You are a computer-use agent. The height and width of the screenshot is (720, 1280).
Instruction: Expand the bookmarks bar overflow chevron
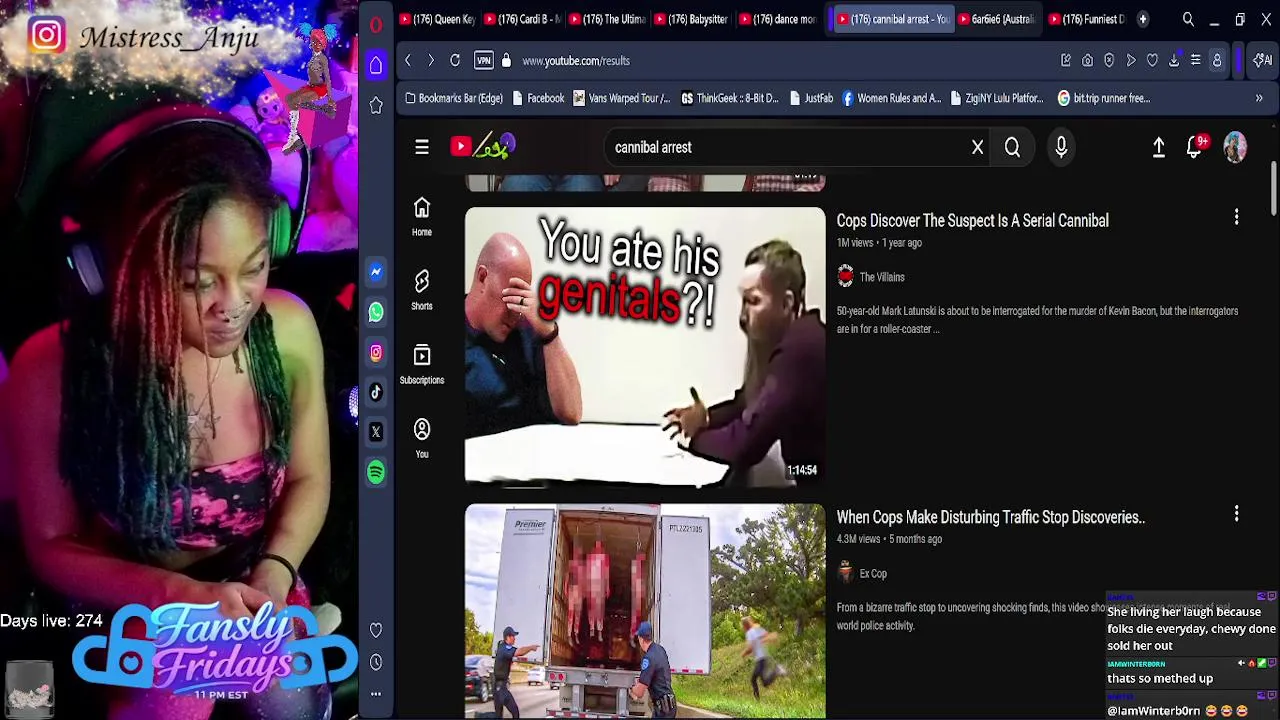[1259, 98]
